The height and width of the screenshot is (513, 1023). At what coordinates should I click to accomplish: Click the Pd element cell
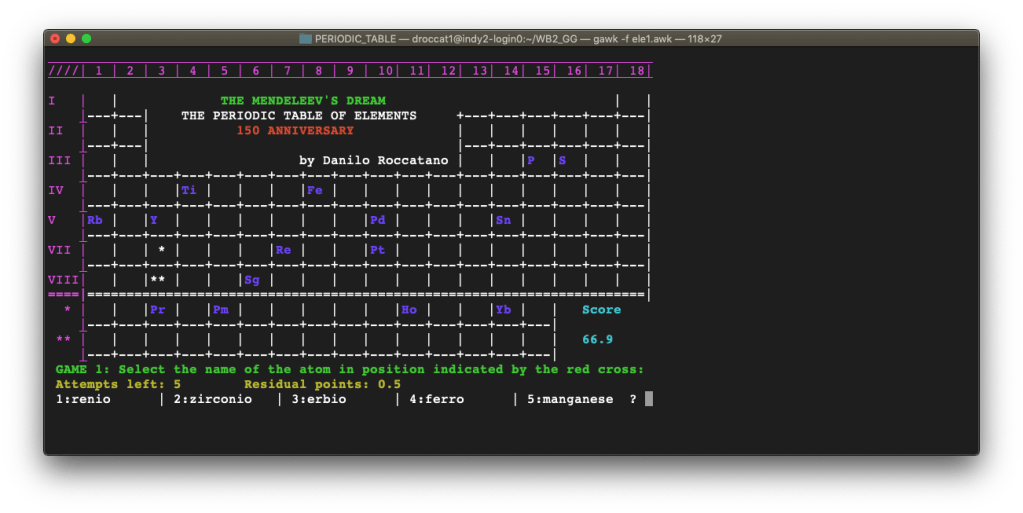(x=377, y=220)
